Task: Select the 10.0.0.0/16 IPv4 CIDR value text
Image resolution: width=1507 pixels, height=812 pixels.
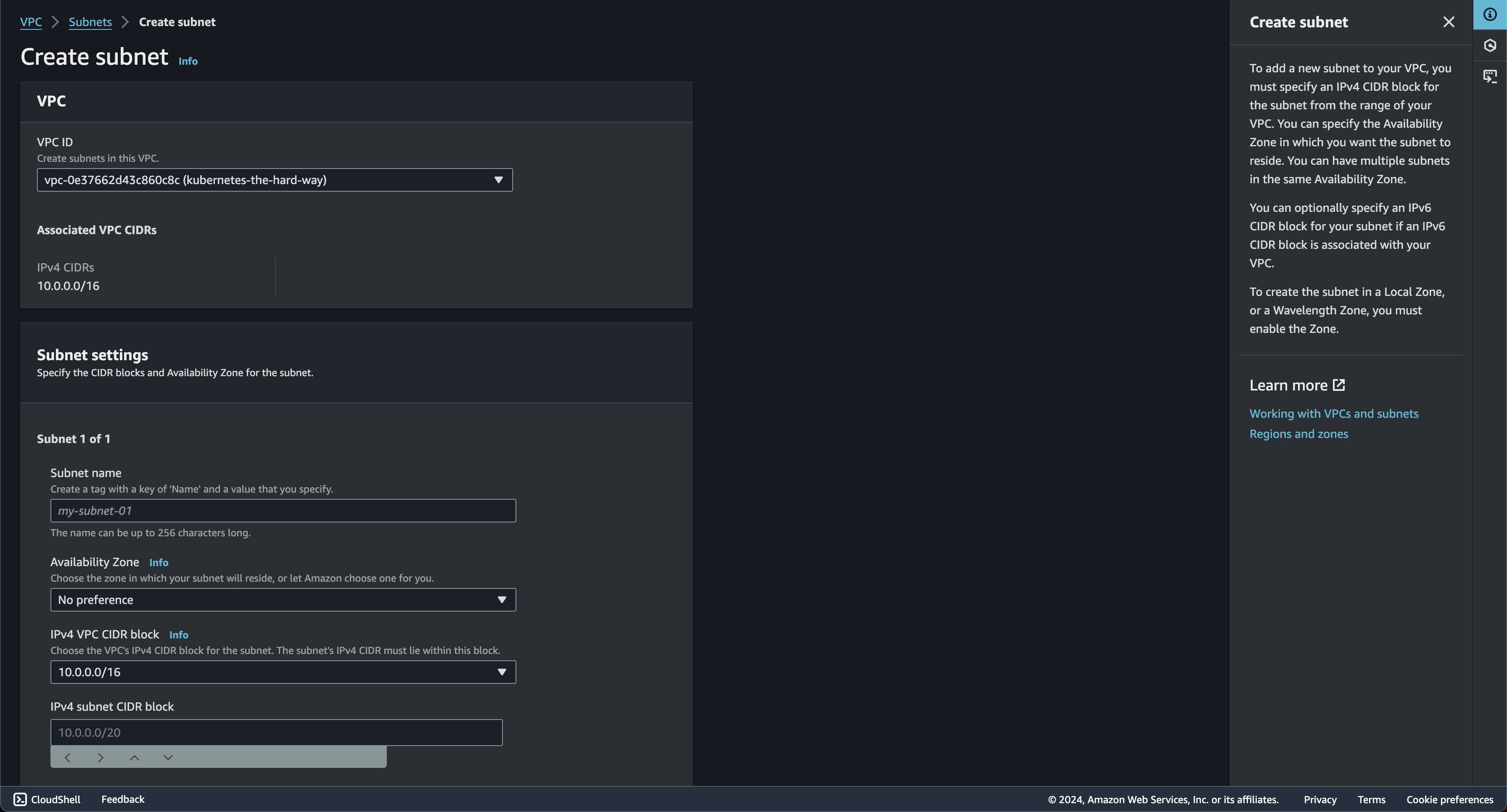Action: click(x=68, y=286)
